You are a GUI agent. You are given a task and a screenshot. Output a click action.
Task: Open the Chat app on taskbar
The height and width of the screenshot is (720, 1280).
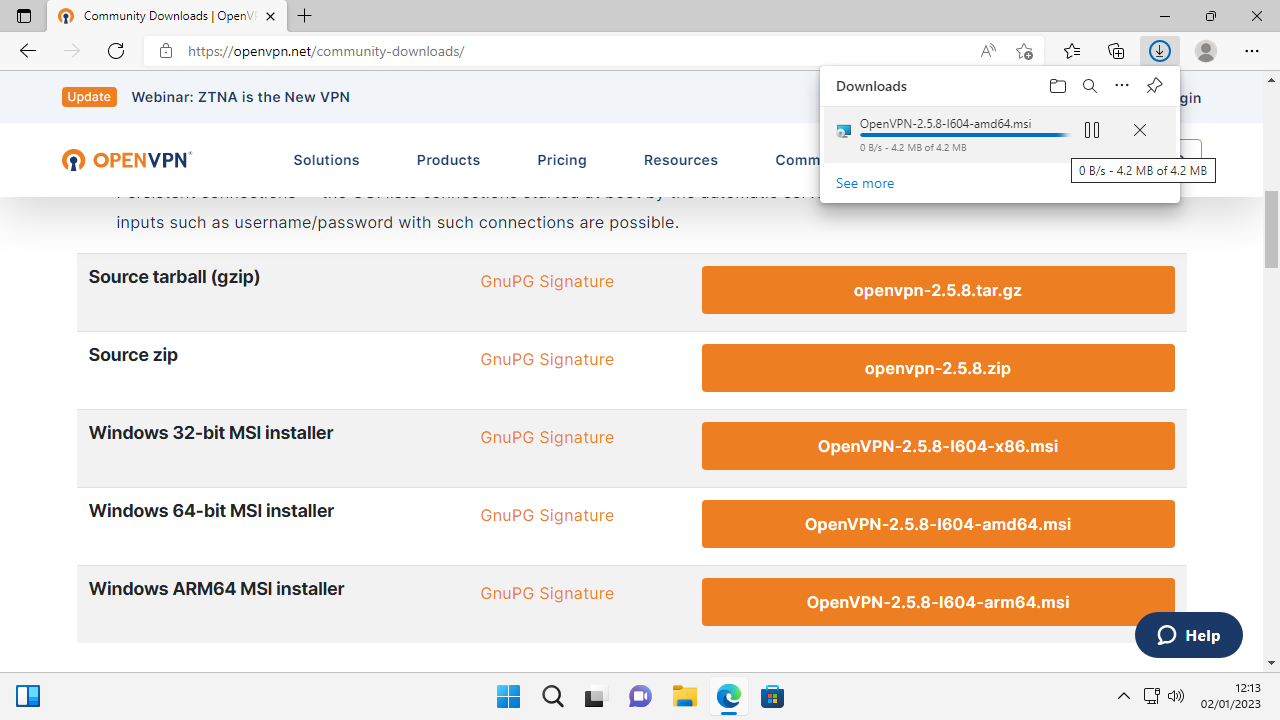[x=641, y=696]
